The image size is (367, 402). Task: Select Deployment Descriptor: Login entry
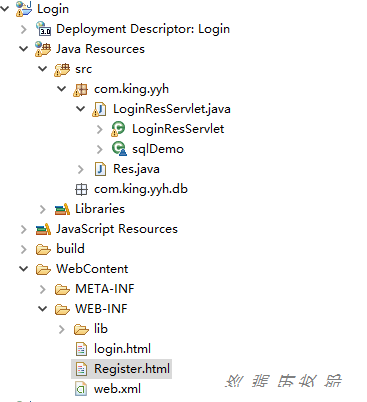143,29
